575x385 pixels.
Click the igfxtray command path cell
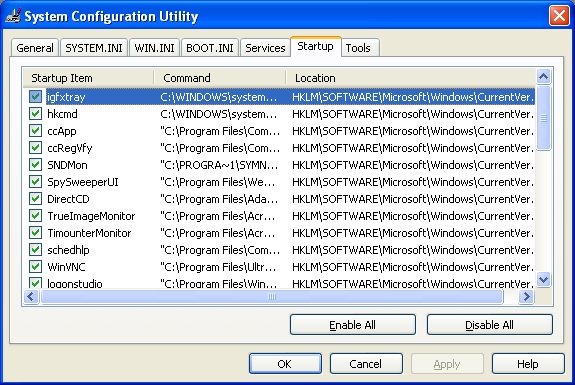coord(219,97)
